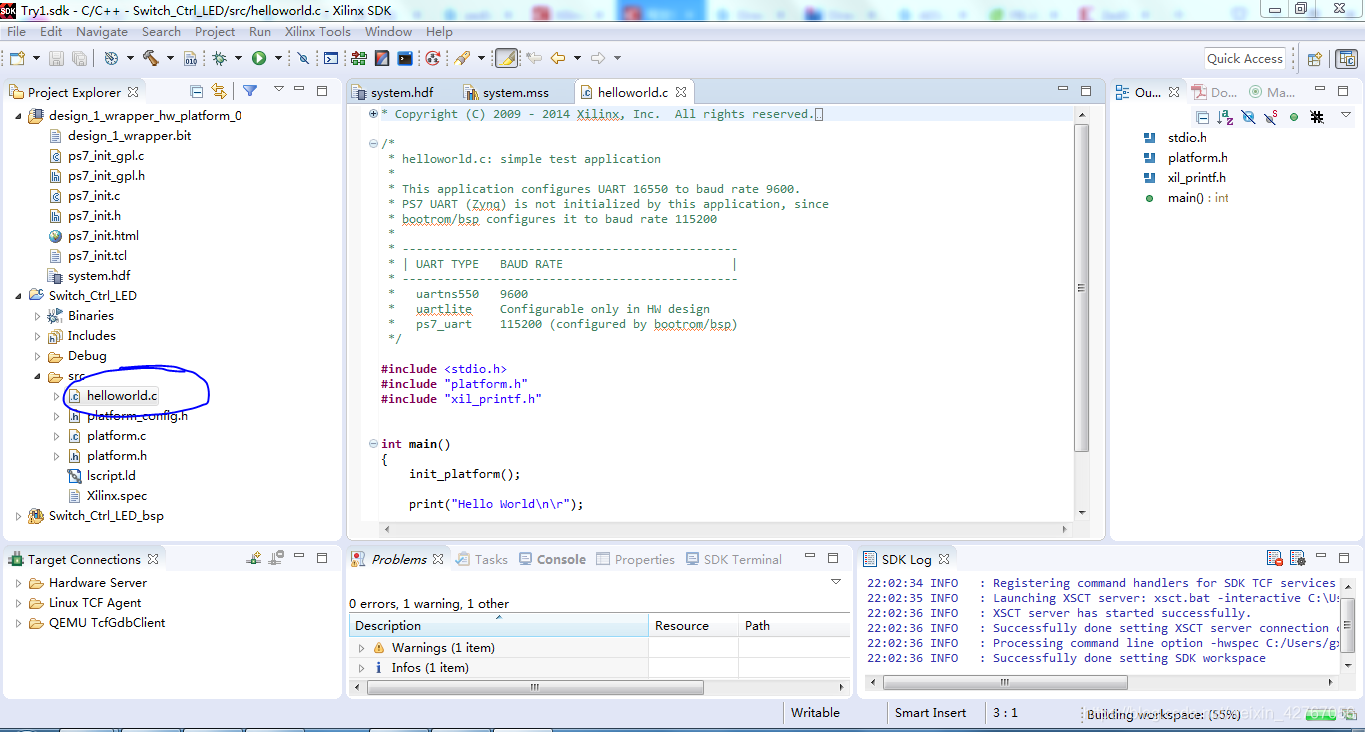Open dropdown arrow next to New icon
Screen dimensions: 1365x732
point(37,59)
